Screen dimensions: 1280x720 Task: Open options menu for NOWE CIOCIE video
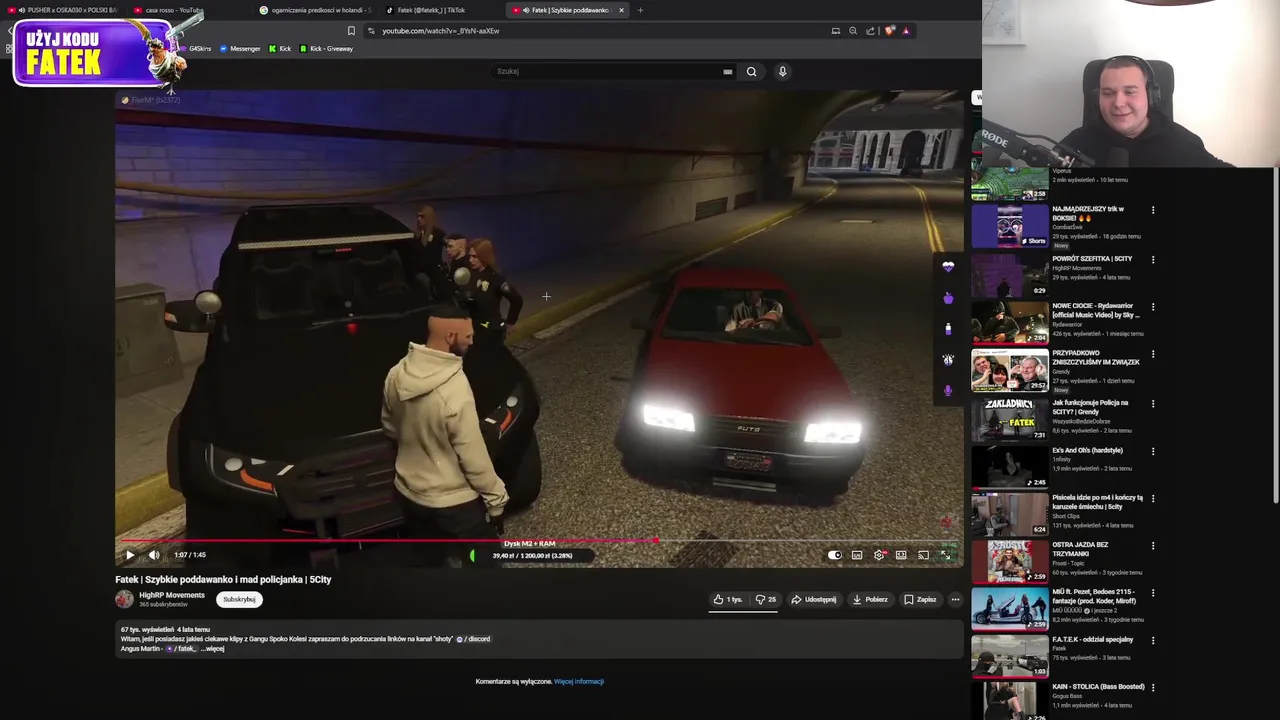click(1153, 307)
